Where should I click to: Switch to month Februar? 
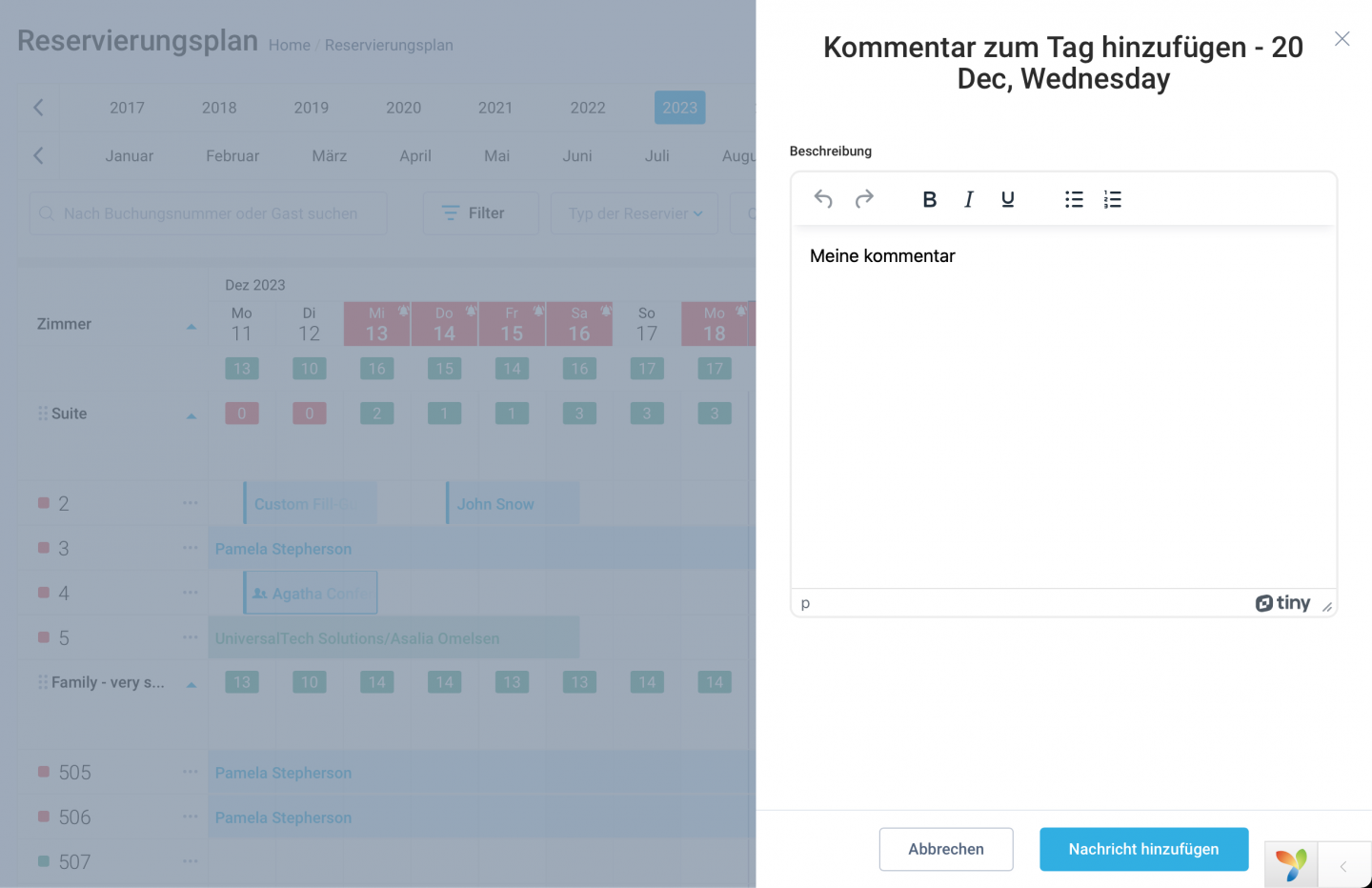point(232,156)
